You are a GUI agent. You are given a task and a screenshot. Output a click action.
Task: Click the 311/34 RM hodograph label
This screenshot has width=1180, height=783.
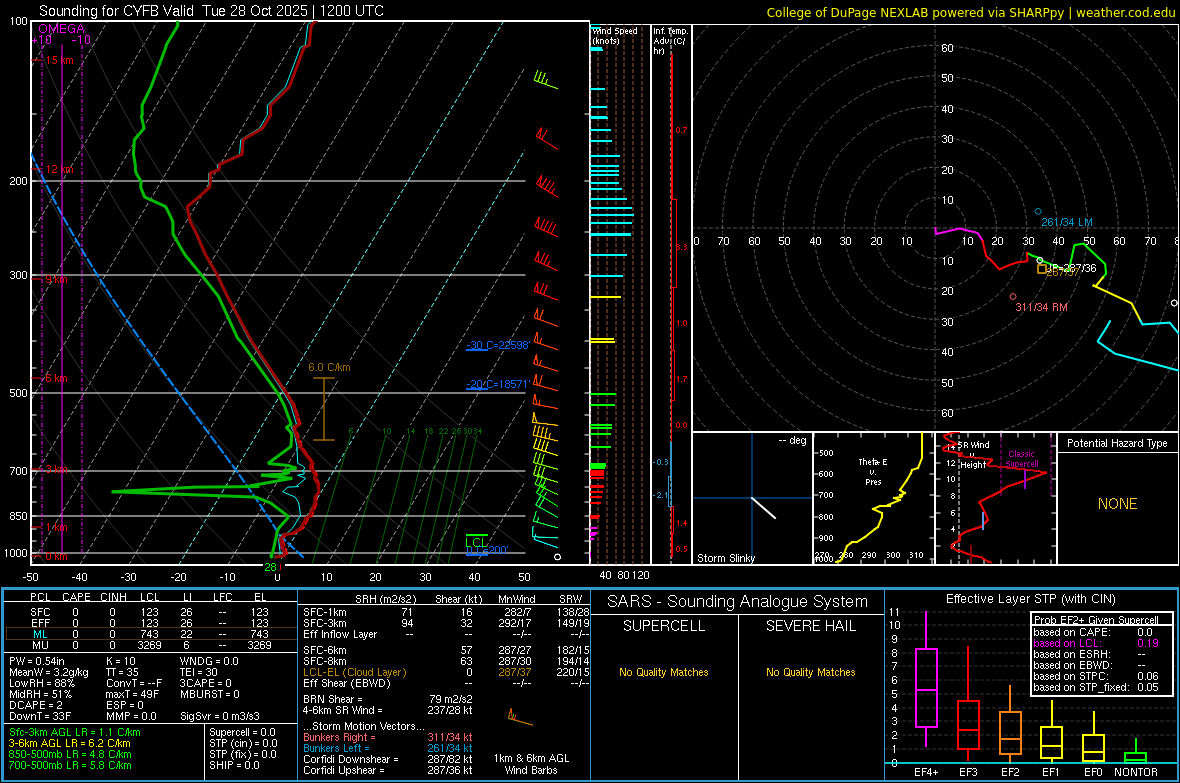click(x=1042, y=307)
